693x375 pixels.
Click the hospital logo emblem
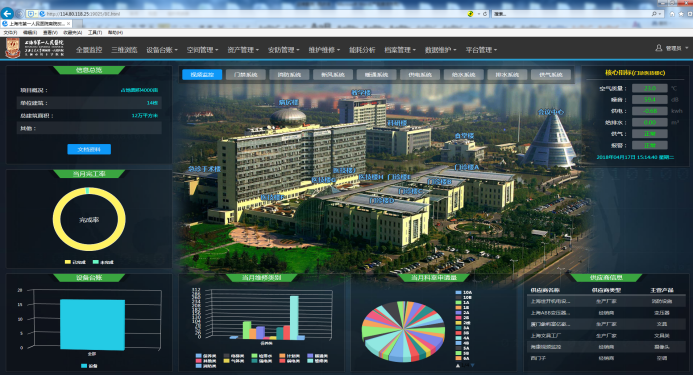(13, 49)
